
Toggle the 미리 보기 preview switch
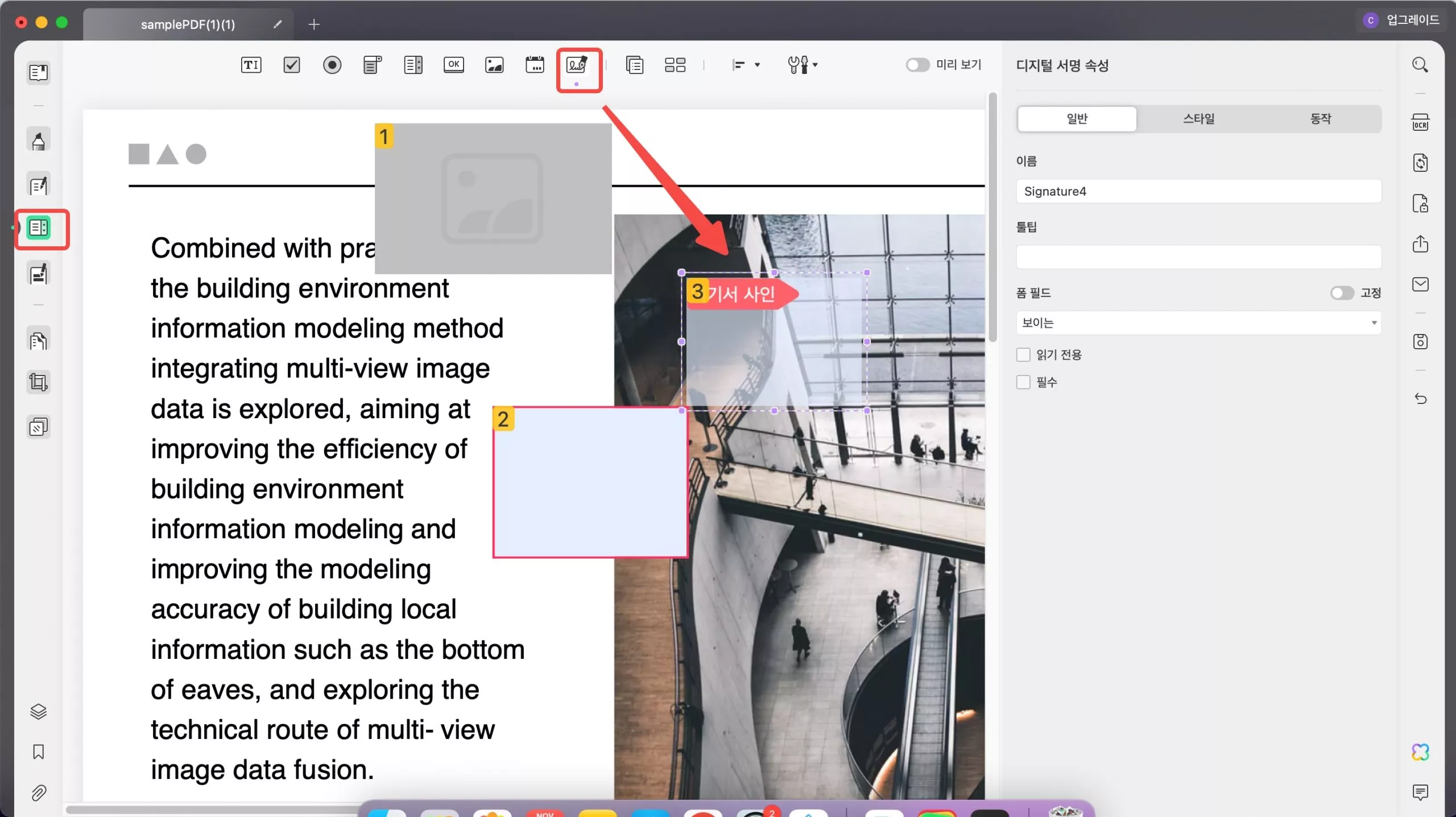tap(917, 65)
